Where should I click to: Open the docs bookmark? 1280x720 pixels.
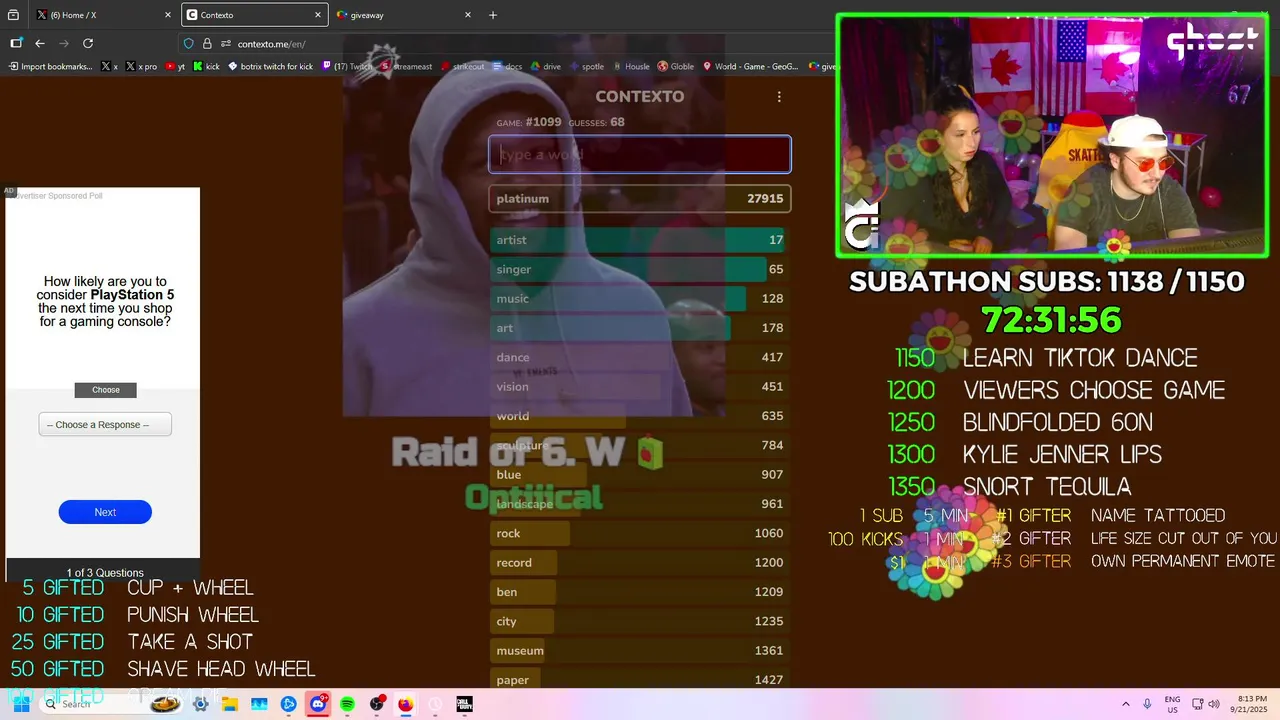[507, 67]
